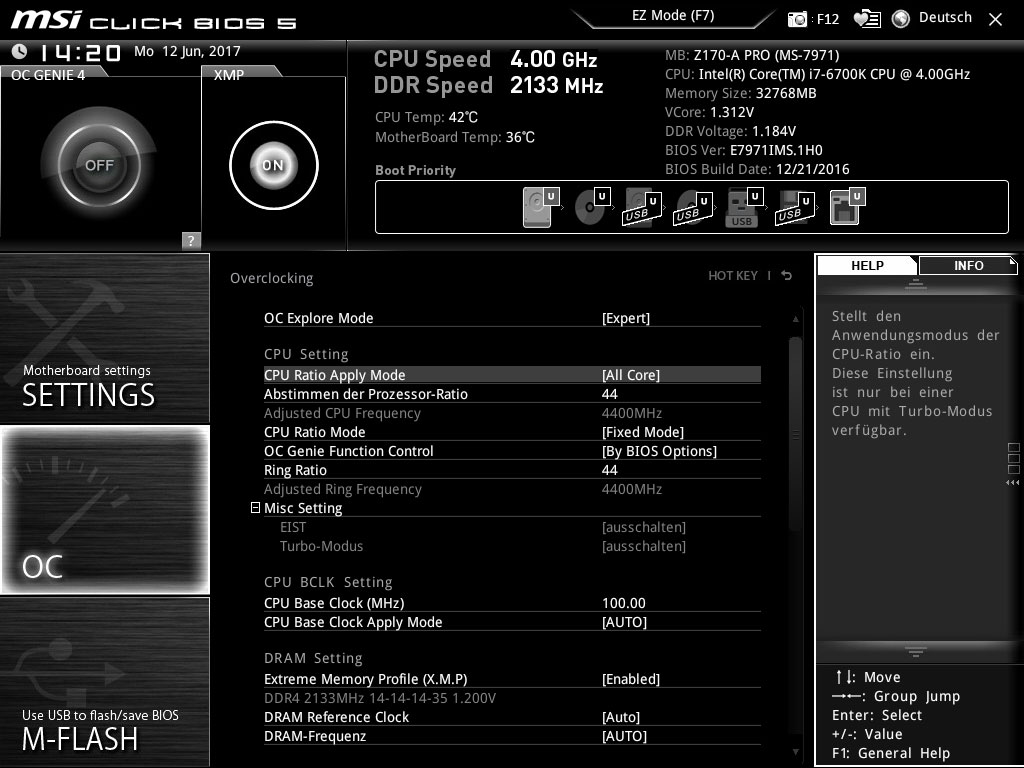This screenshot has width=1024, height=768.
Task: Select DDR4 2133MHz 14-14-14-35 profile line
Action: tap(380, 697)
